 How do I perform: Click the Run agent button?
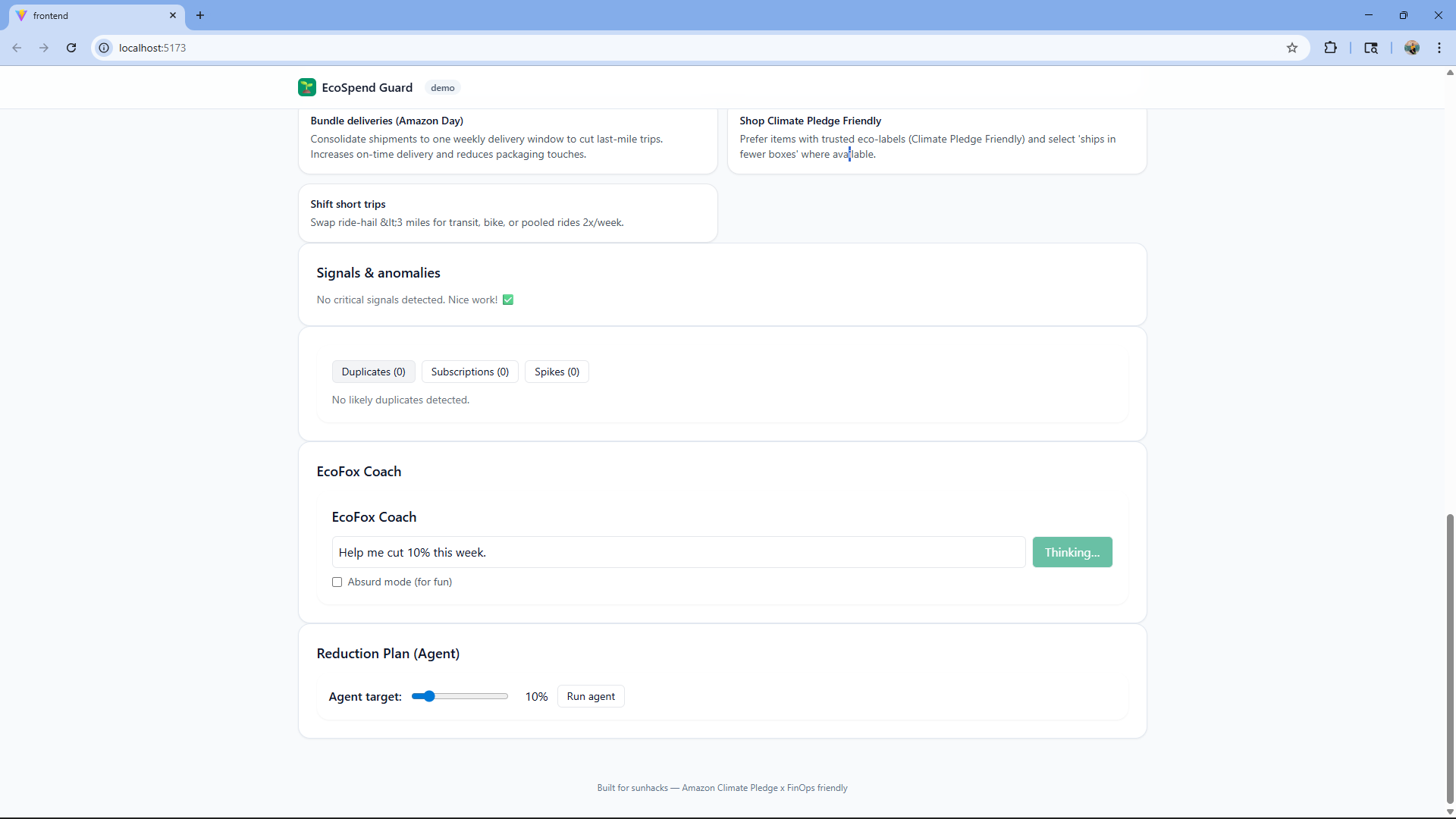point(591,696)
